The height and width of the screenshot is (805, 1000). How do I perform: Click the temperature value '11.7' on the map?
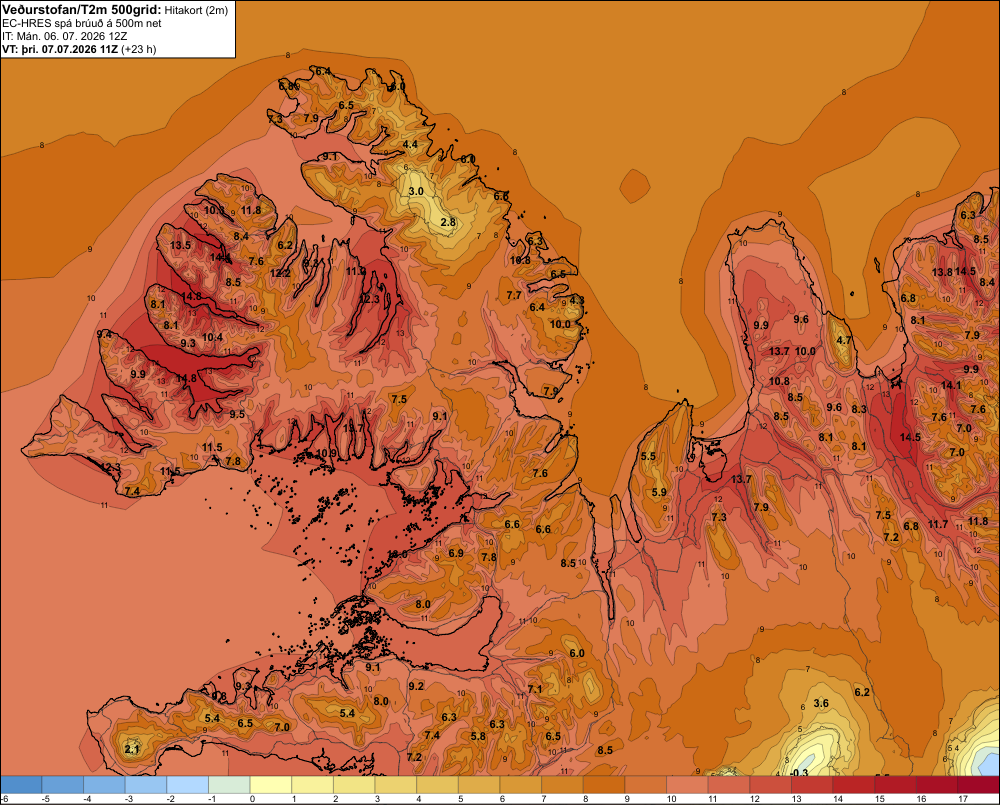pos(938,524)
